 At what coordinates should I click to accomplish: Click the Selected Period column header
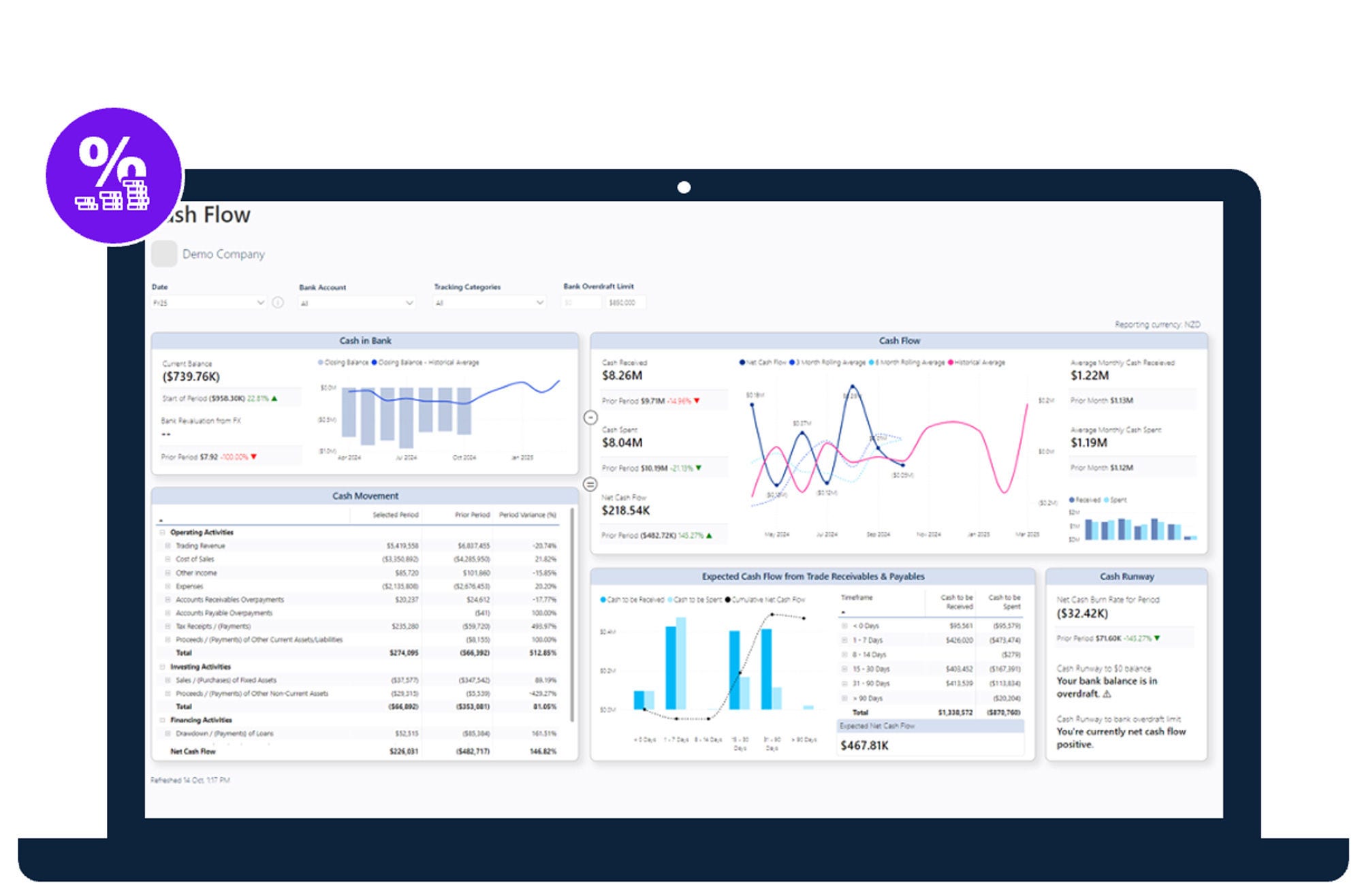395,515
